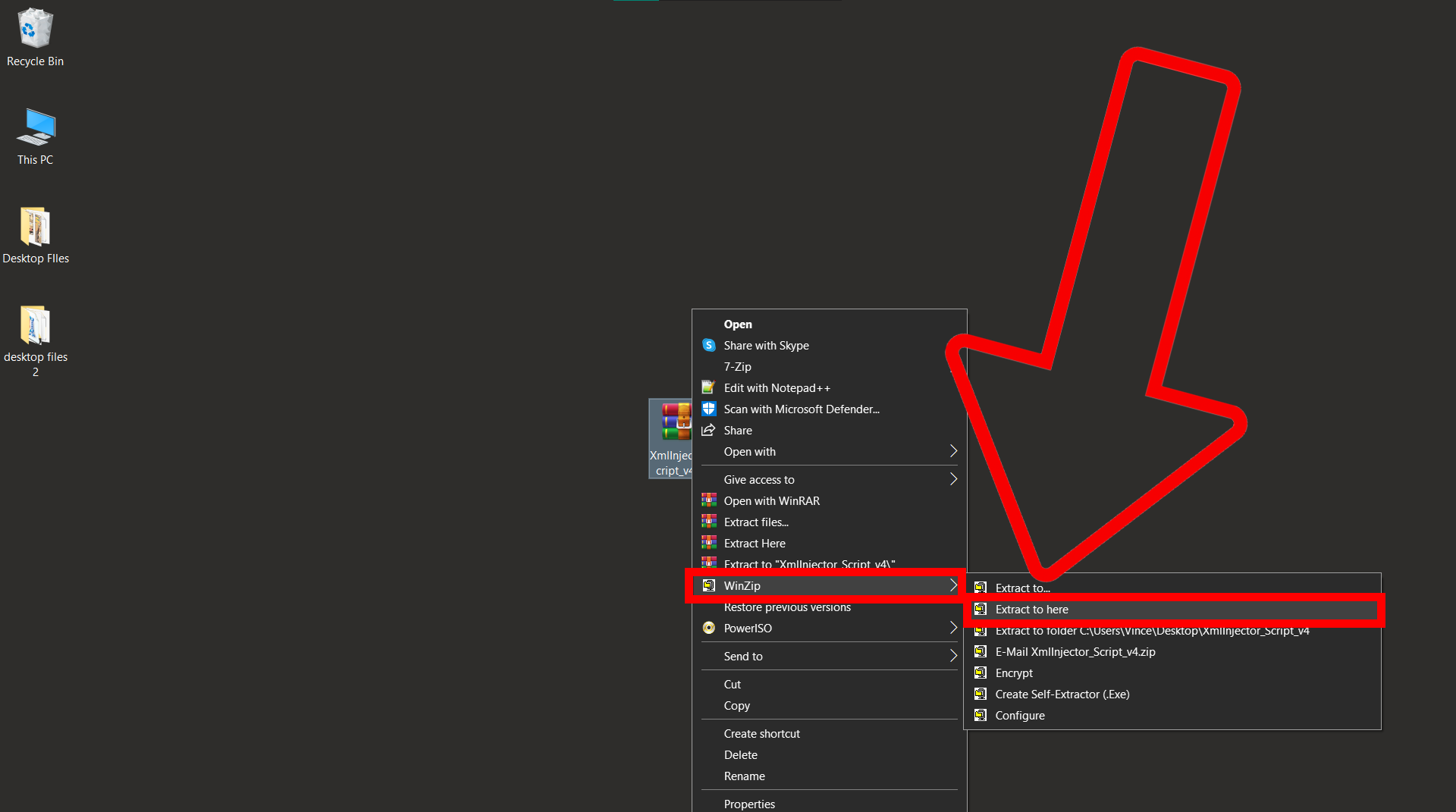This screenshot has width=1456, height=812.
Task: Expand the Give access to submenu
Action: [x=952, y=478]
